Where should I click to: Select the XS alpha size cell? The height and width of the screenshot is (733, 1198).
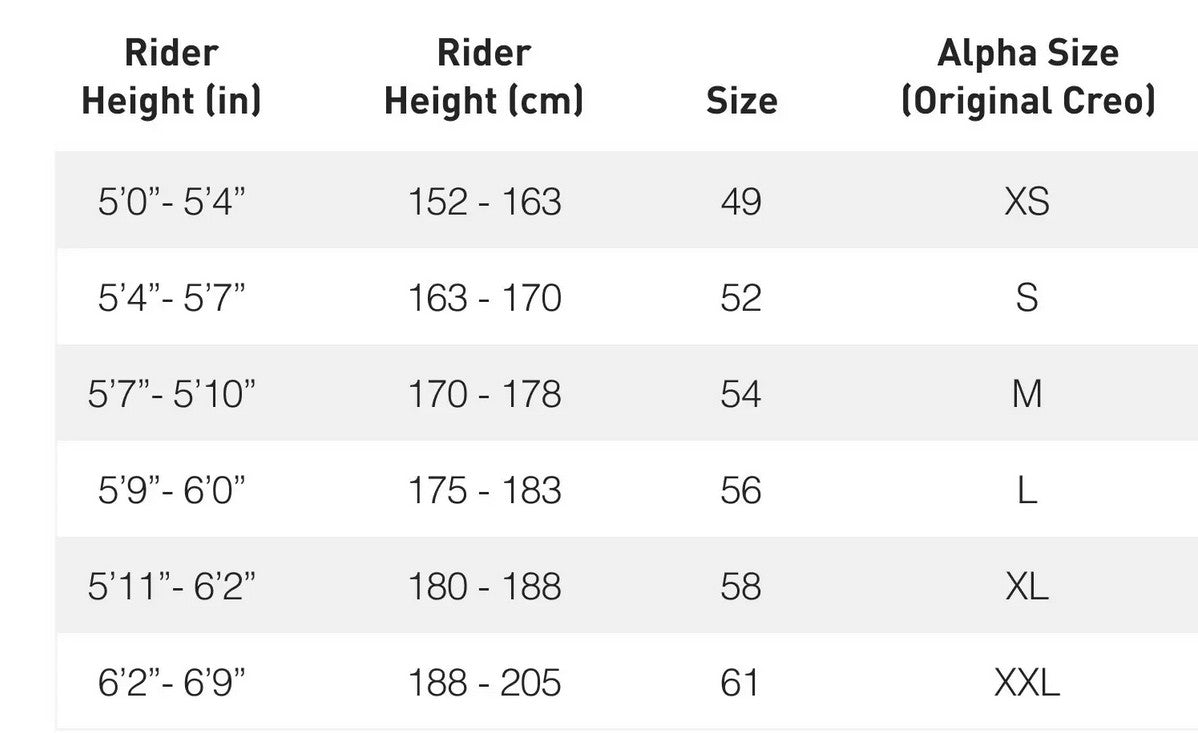[1027, 202]
